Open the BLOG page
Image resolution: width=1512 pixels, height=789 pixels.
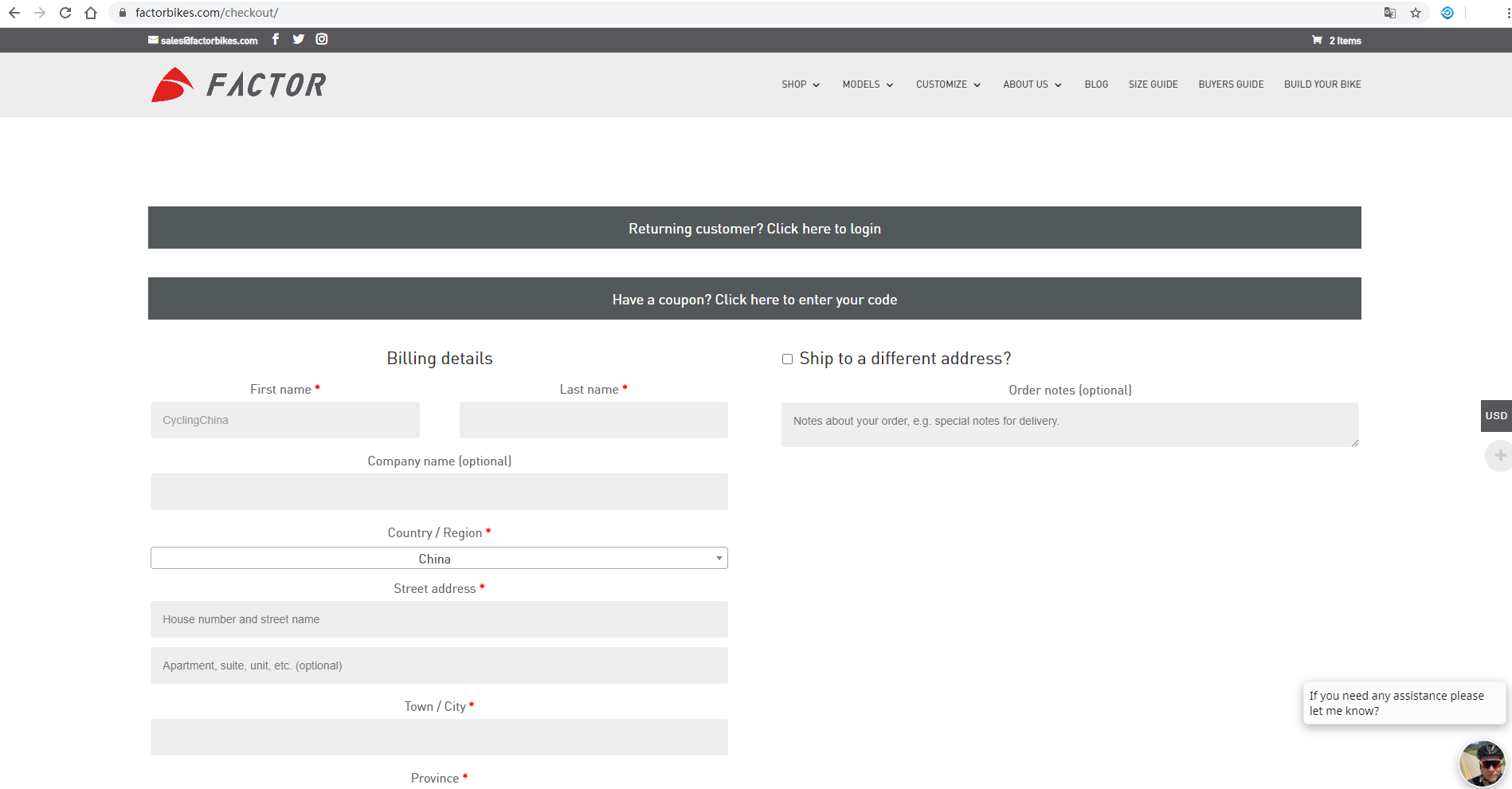pyautogui.click(x=1096, y=84)
